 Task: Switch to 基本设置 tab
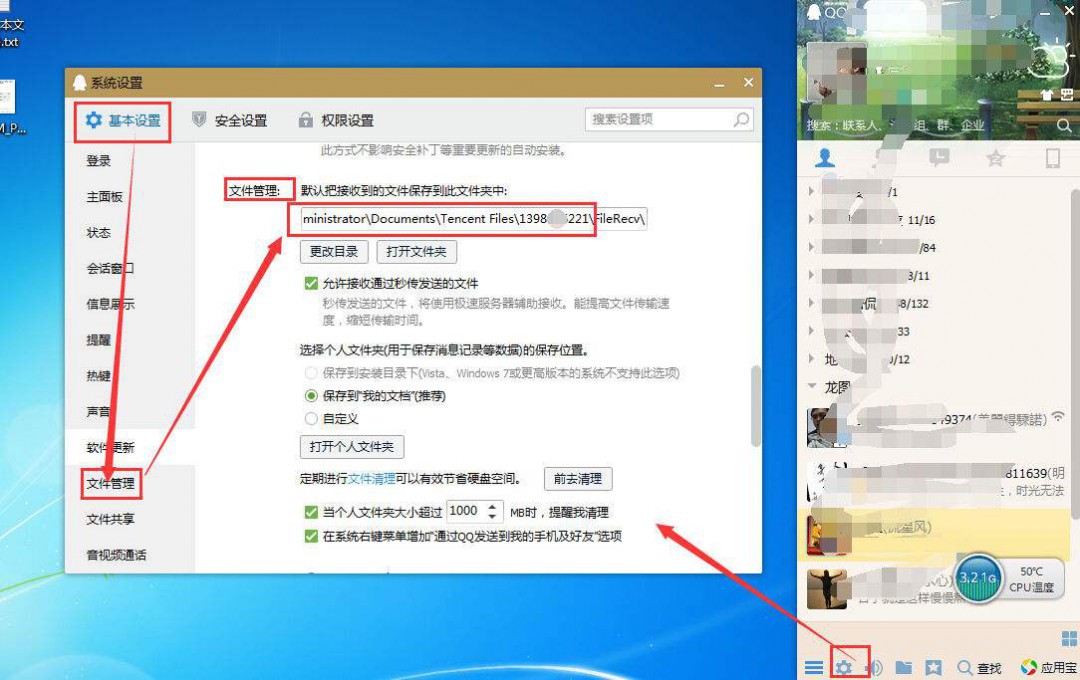pos(123,121)
